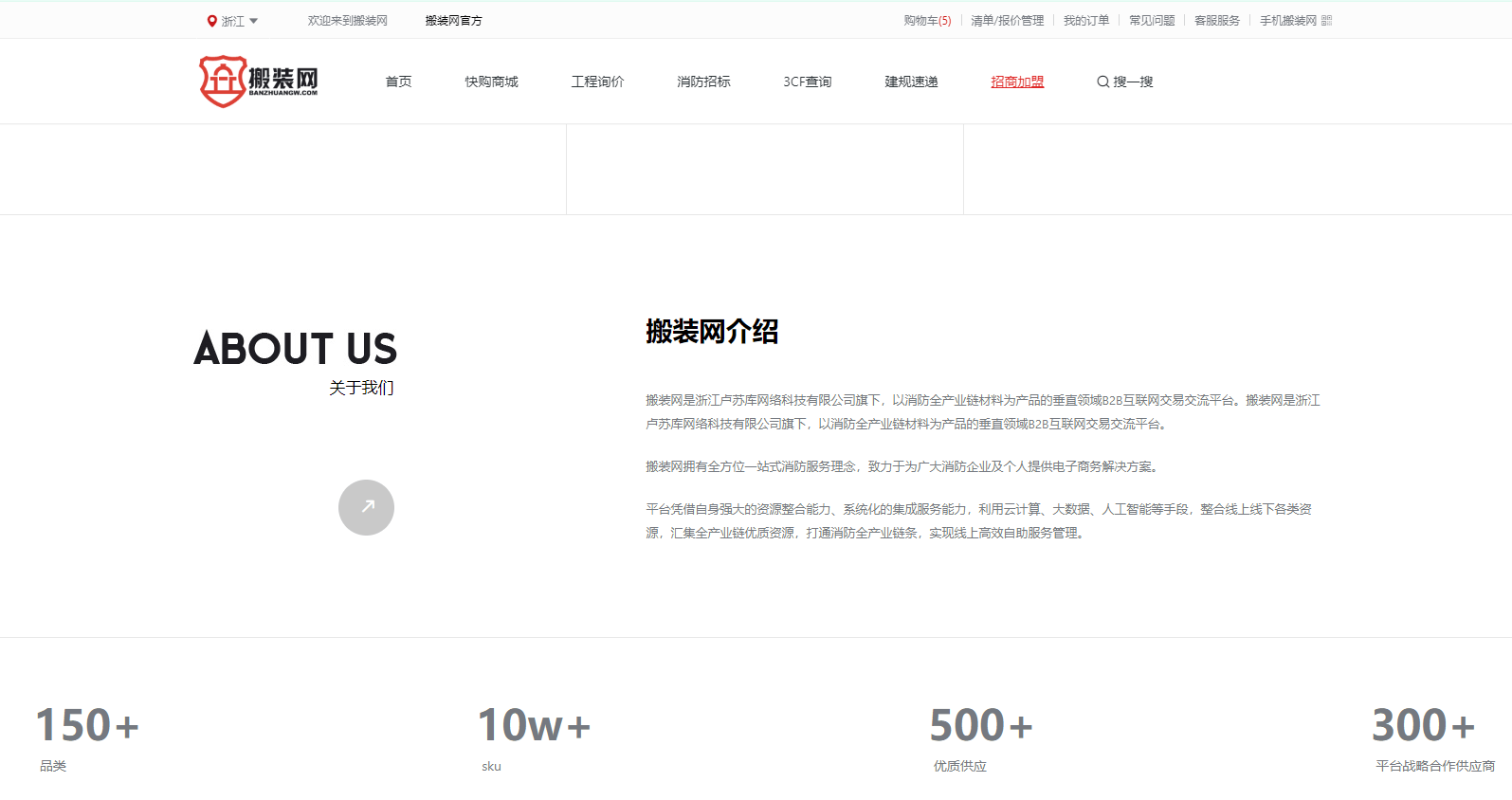Click the red location pin icon
The height and width of the screenshot is (800, 1512).
(212, 21)
